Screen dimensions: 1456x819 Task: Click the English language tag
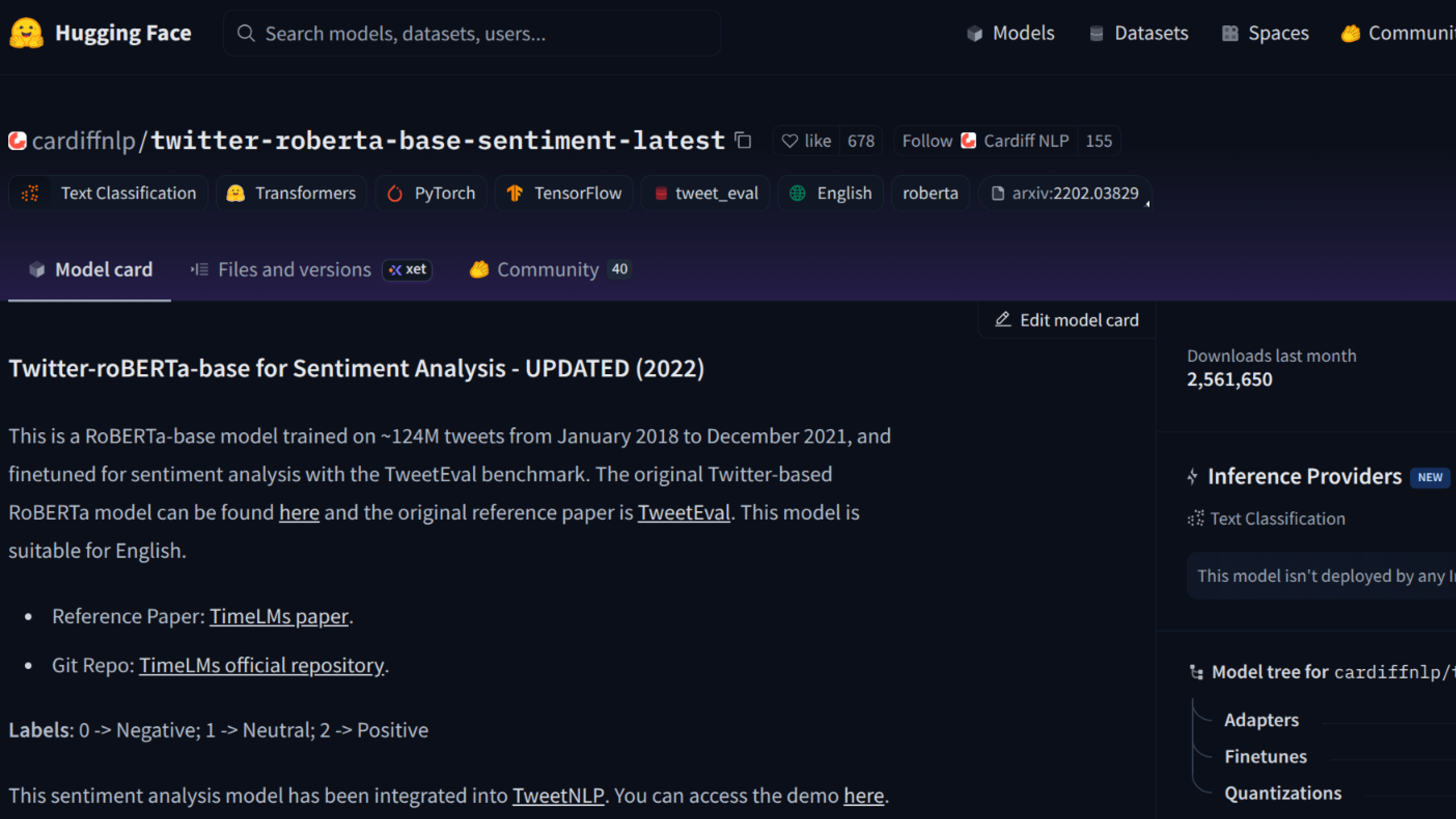click(x=831, y=194)
